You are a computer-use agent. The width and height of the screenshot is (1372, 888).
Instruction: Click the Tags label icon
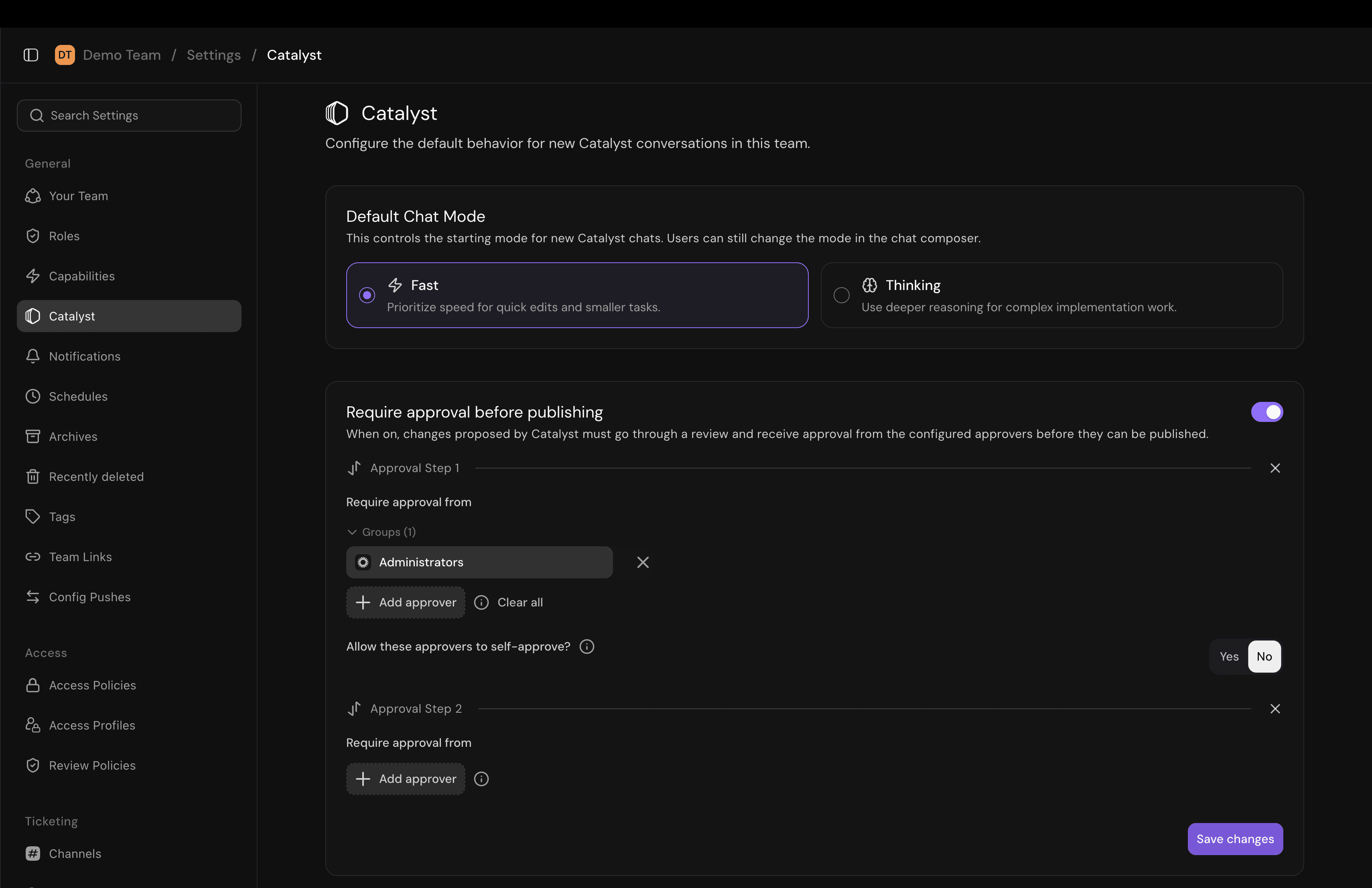click(x=33, y=516)
